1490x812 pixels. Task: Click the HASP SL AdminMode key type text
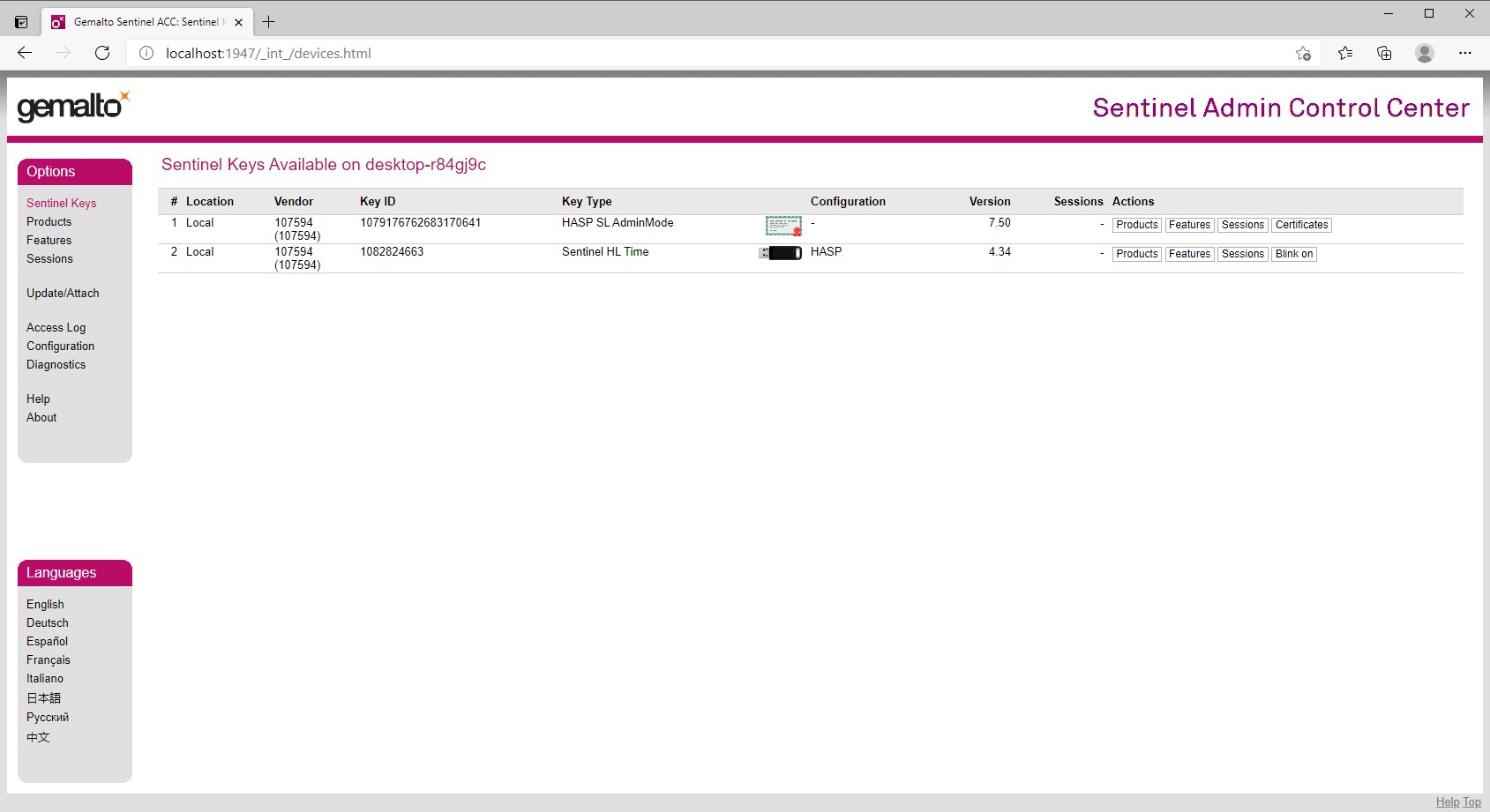[618, 222]
